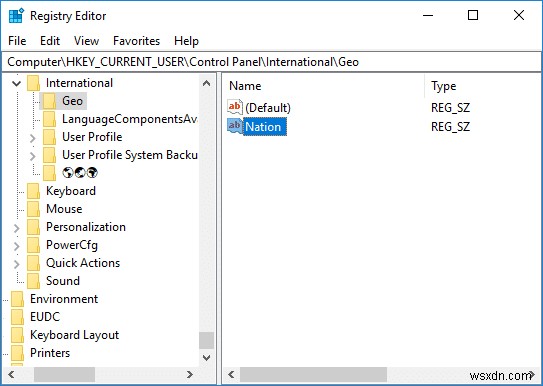Viewport: 543px width, 386px height.
Task: Select the Keyboard Layout key label
Action: (x=74, y=335)
